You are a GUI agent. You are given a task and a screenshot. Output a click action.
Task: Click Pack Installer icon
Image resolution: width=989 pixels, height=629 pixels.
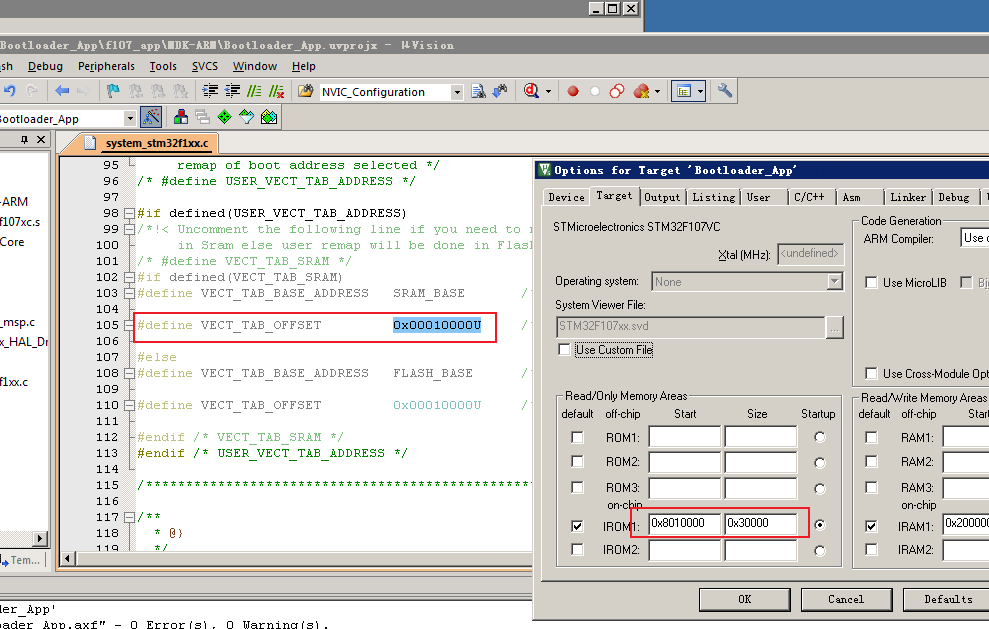(269, 117)
